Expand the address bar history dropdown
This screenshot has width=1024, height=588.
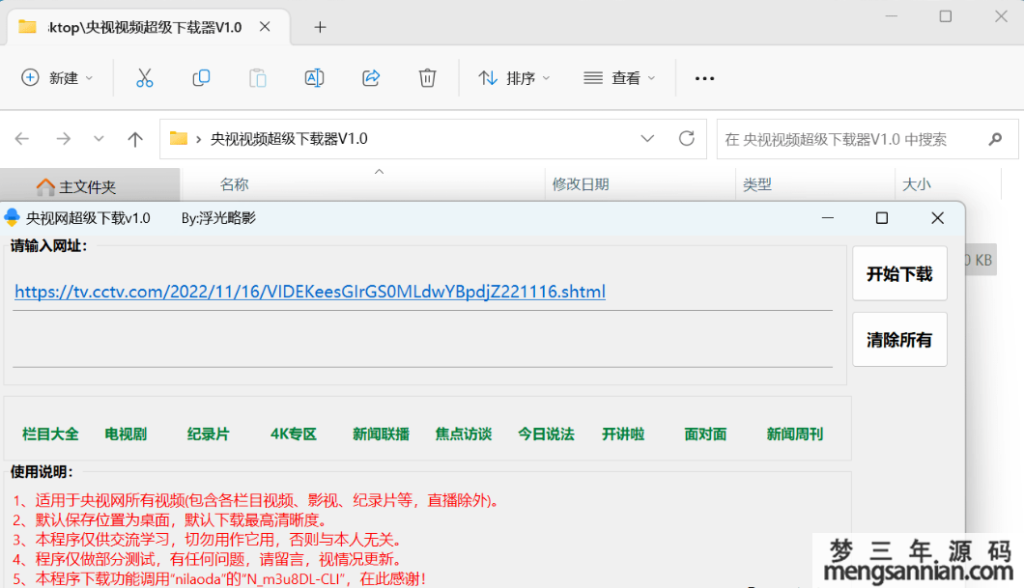(x=647, y=139)
